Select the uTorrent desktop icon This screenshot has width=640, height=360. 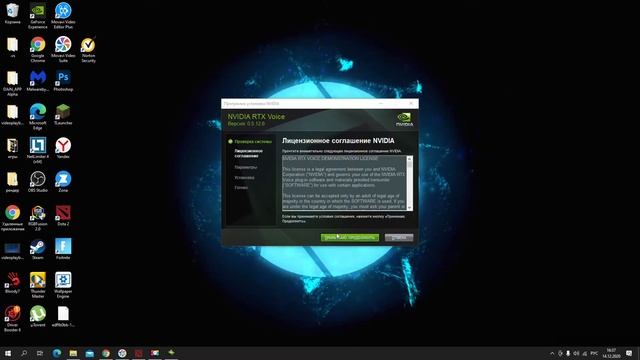tap(38, 316)
